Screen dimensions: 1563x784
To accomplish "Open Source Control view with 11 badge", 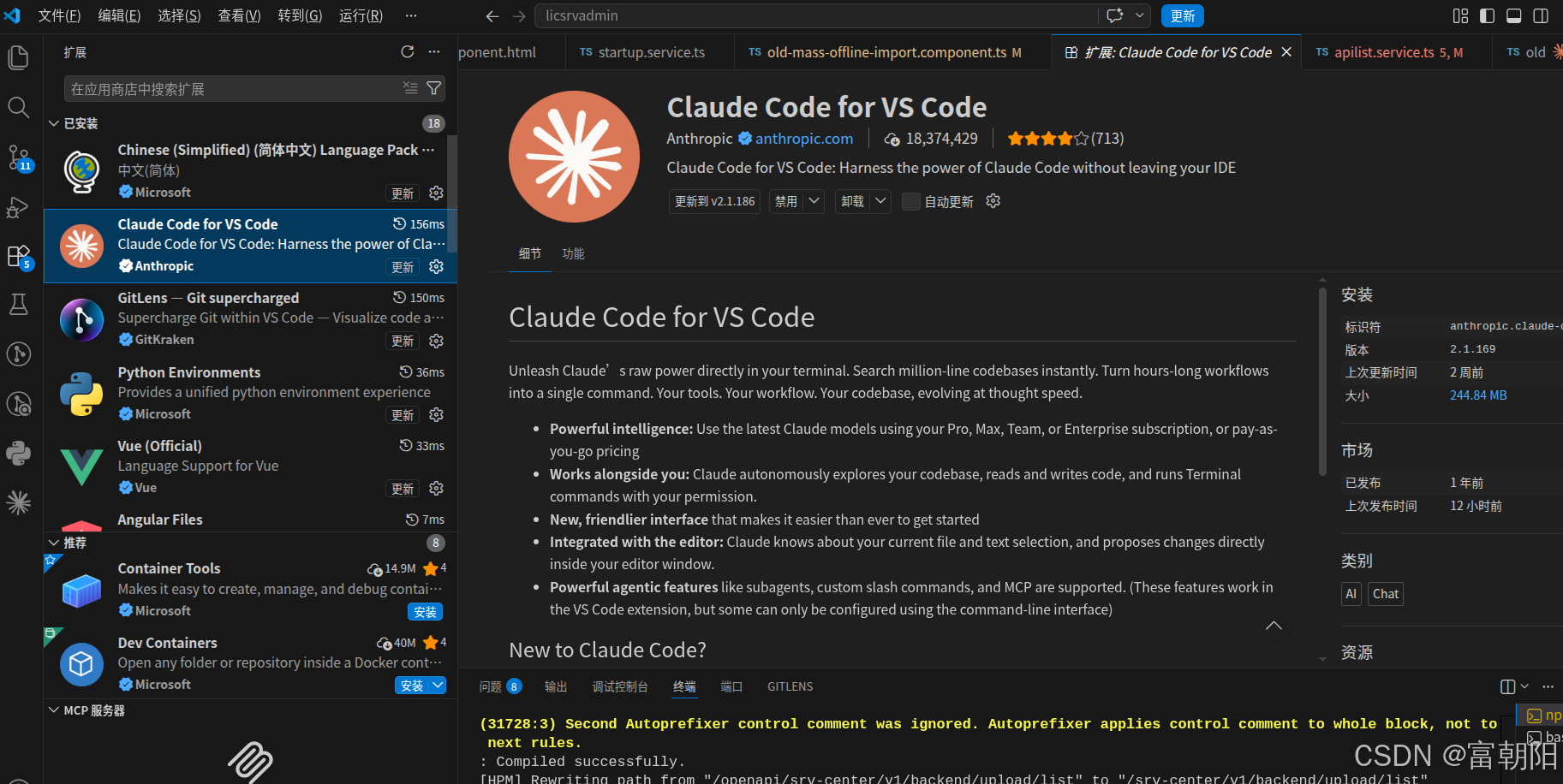I will click(x=18, y=157).
